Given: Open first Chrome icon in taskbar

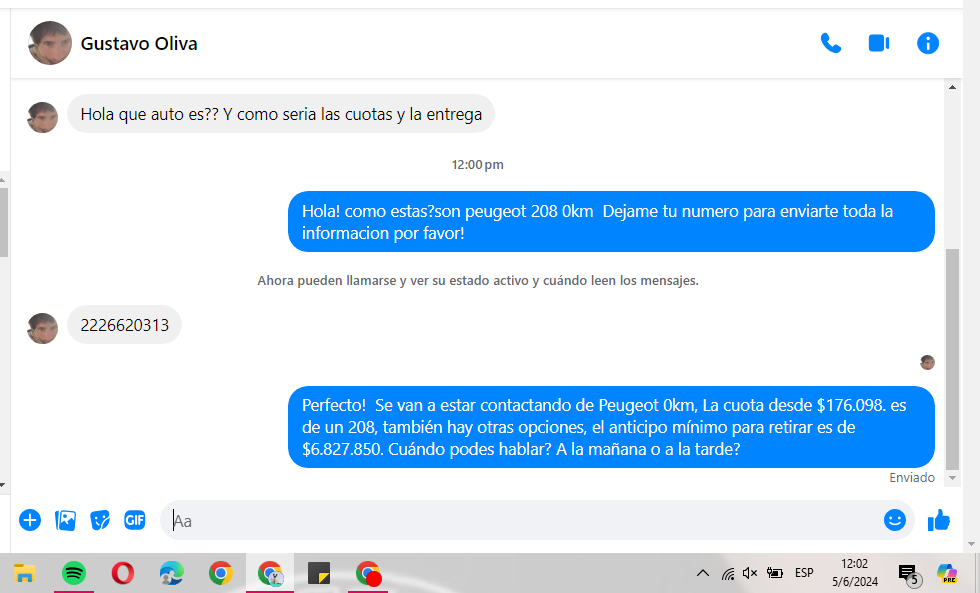Looking at the screenshot, I should point(221,573).
